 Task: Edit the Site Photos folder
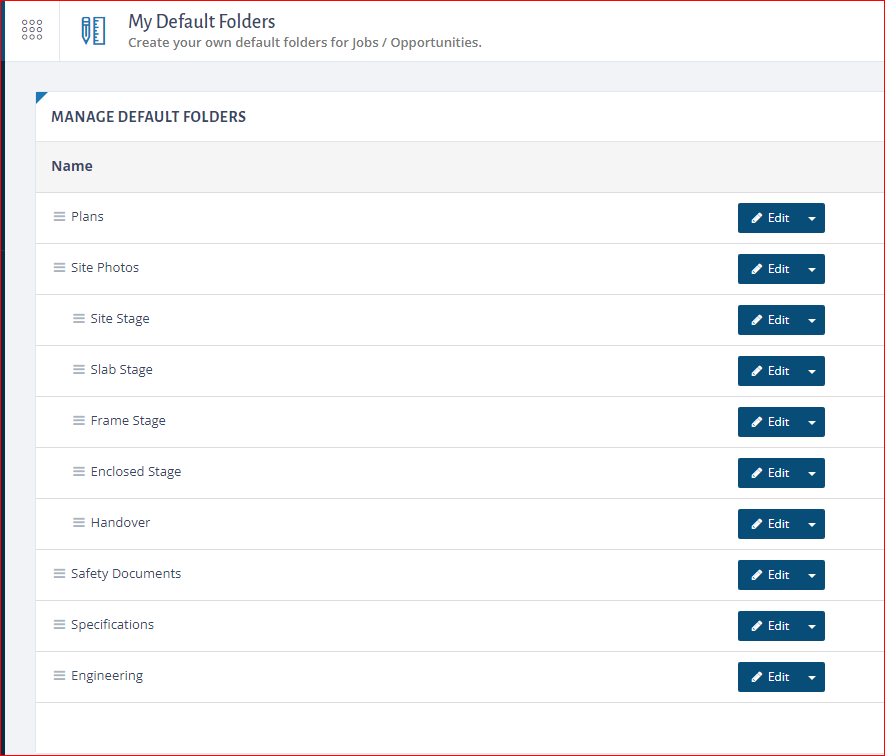[x=769, y=269]
